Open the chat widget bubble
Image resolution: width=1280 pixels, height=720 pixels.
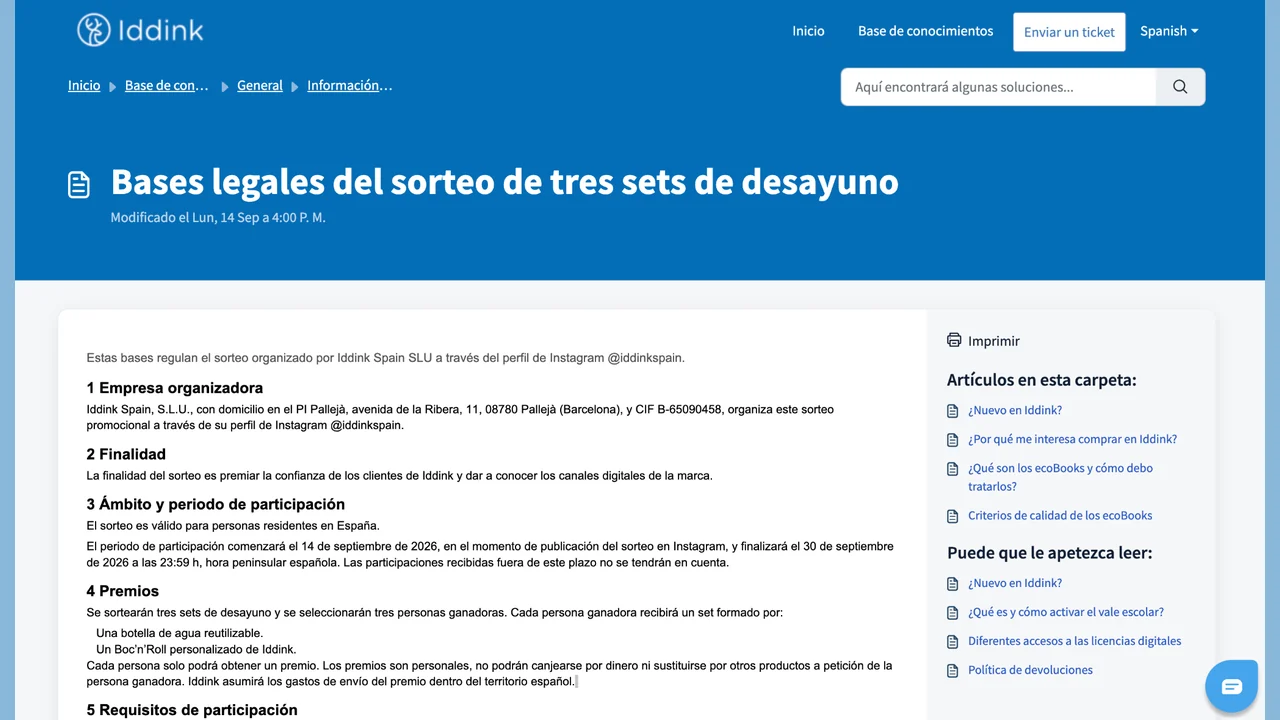(1232, 686)
